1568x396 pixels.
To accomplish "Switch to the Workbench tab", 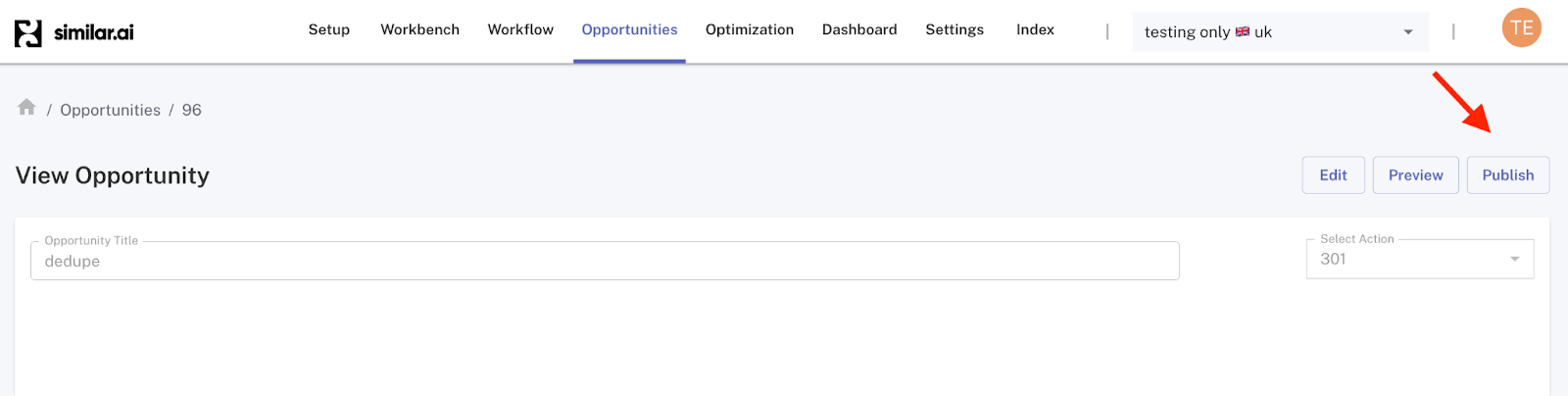I will (x=420, y=29).
